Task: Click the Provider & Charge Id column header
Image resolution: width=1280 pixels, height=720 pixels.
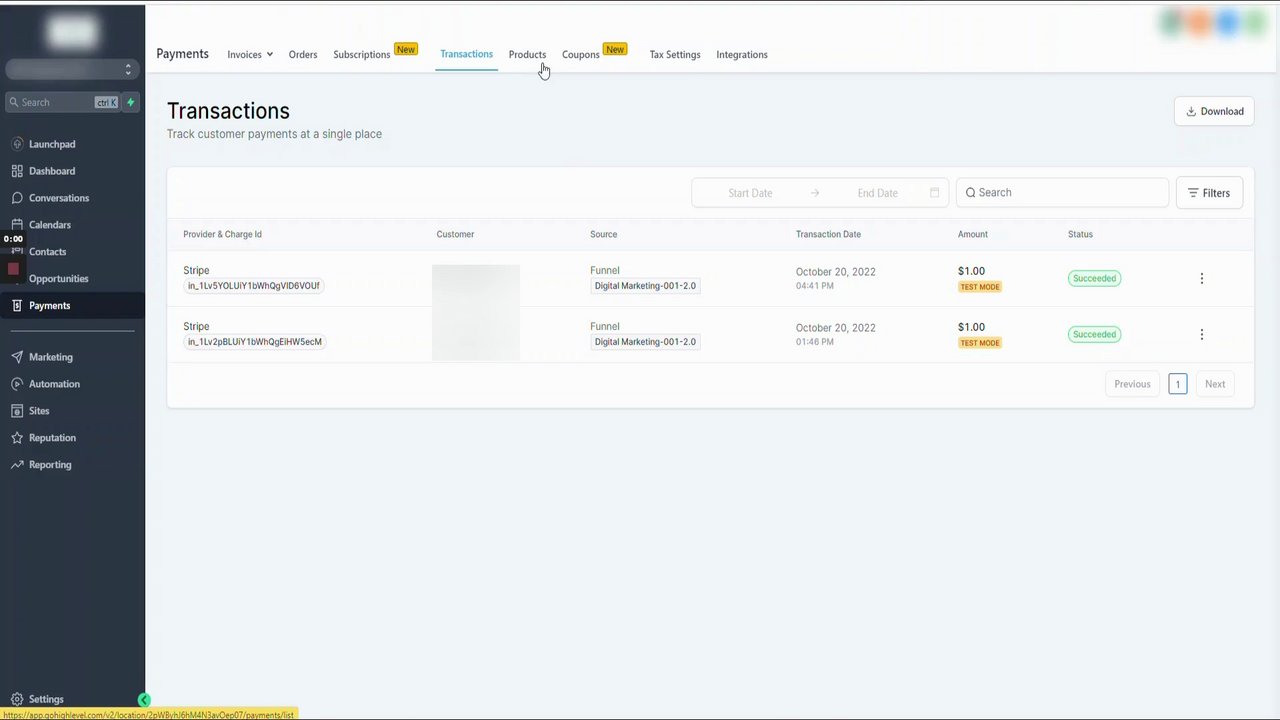Action: coord(222,234)
